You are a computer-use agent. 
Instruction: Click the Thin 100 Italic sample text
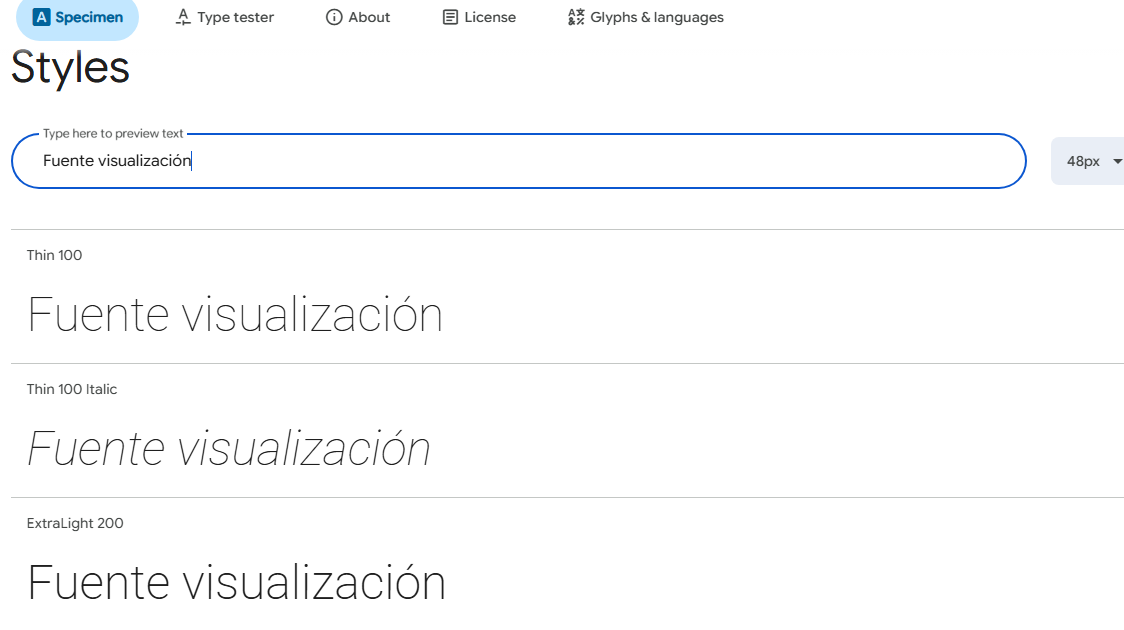coord(229,449)
